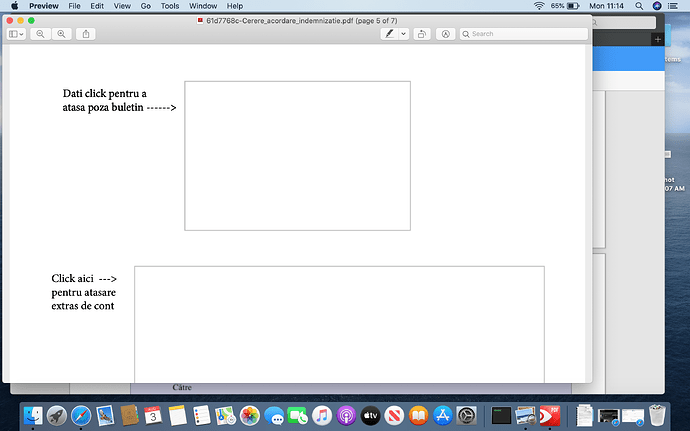Open the Share button in Preview toolbar
Viewport: 690px width, 431px height.
(86, 34)
